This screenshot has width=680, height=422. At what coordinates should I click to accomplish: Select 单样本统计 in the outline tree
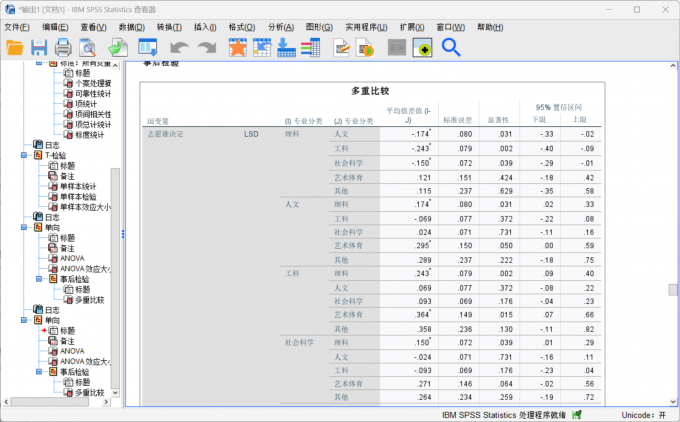[79, 186]
